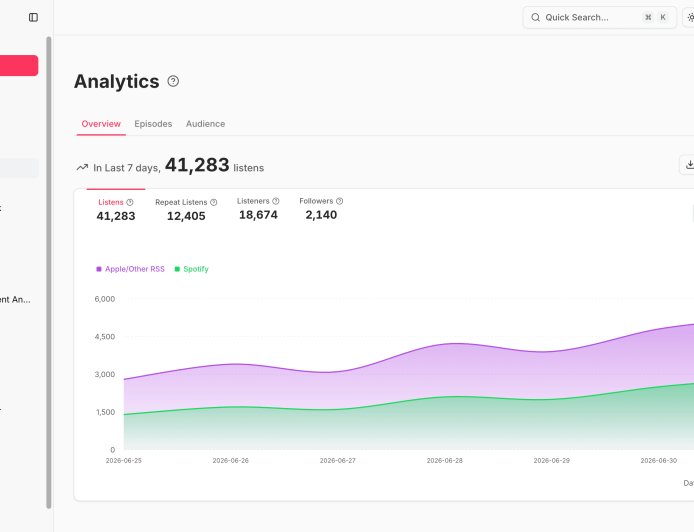Viewport: 694px width, 532px height.
Task: Click the purple Apple/Other RSS swatch
Action: [99, 269]
